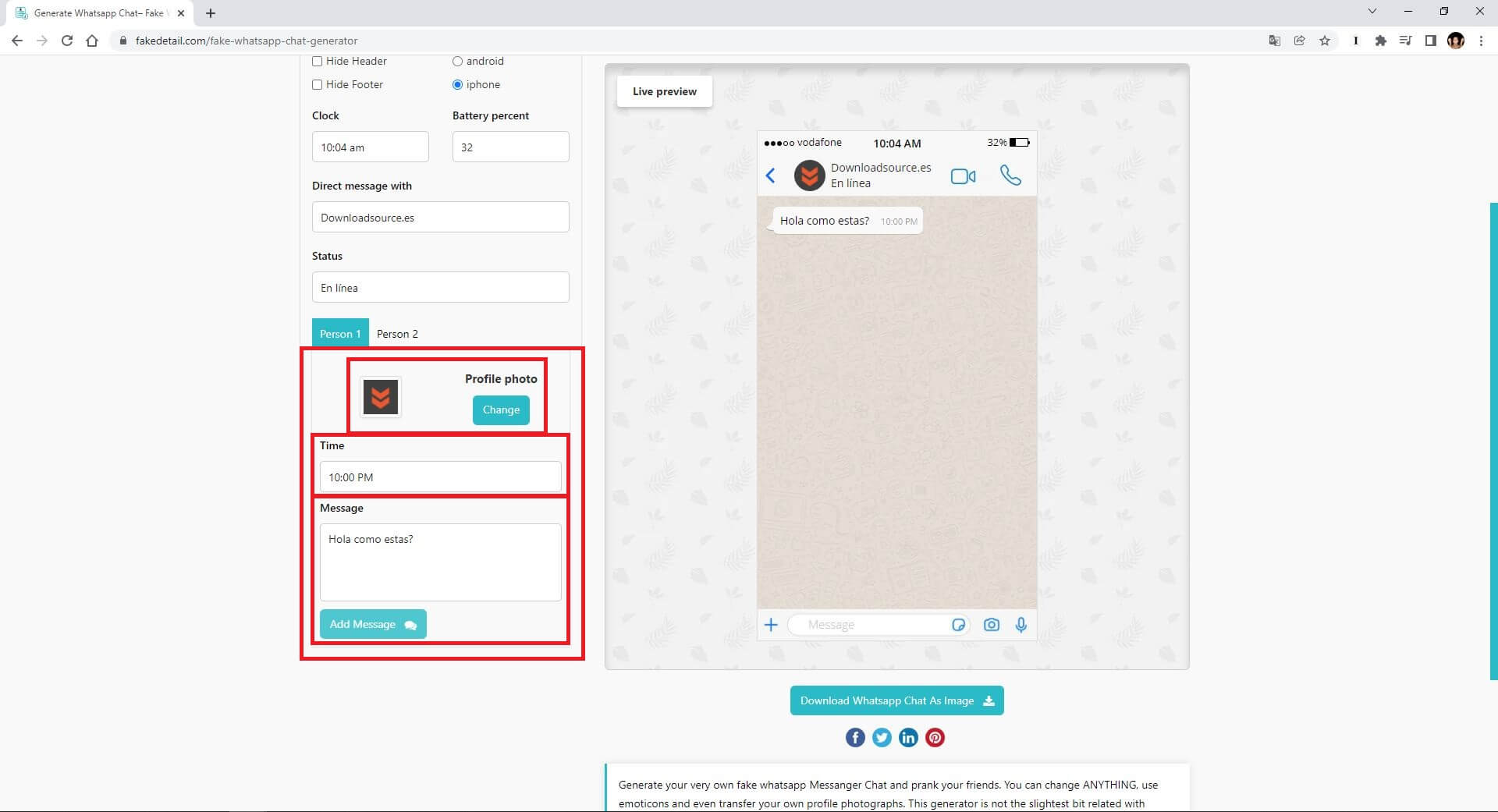Click the Time input field
Image resolution: width=1498 pixels, height=812 pixels.
441,477
